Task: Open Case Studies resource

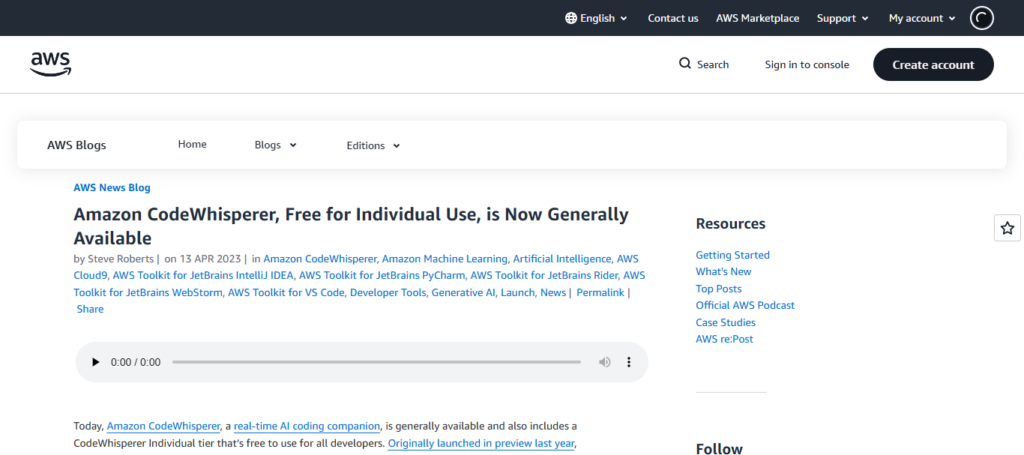Action: [726, 322]
